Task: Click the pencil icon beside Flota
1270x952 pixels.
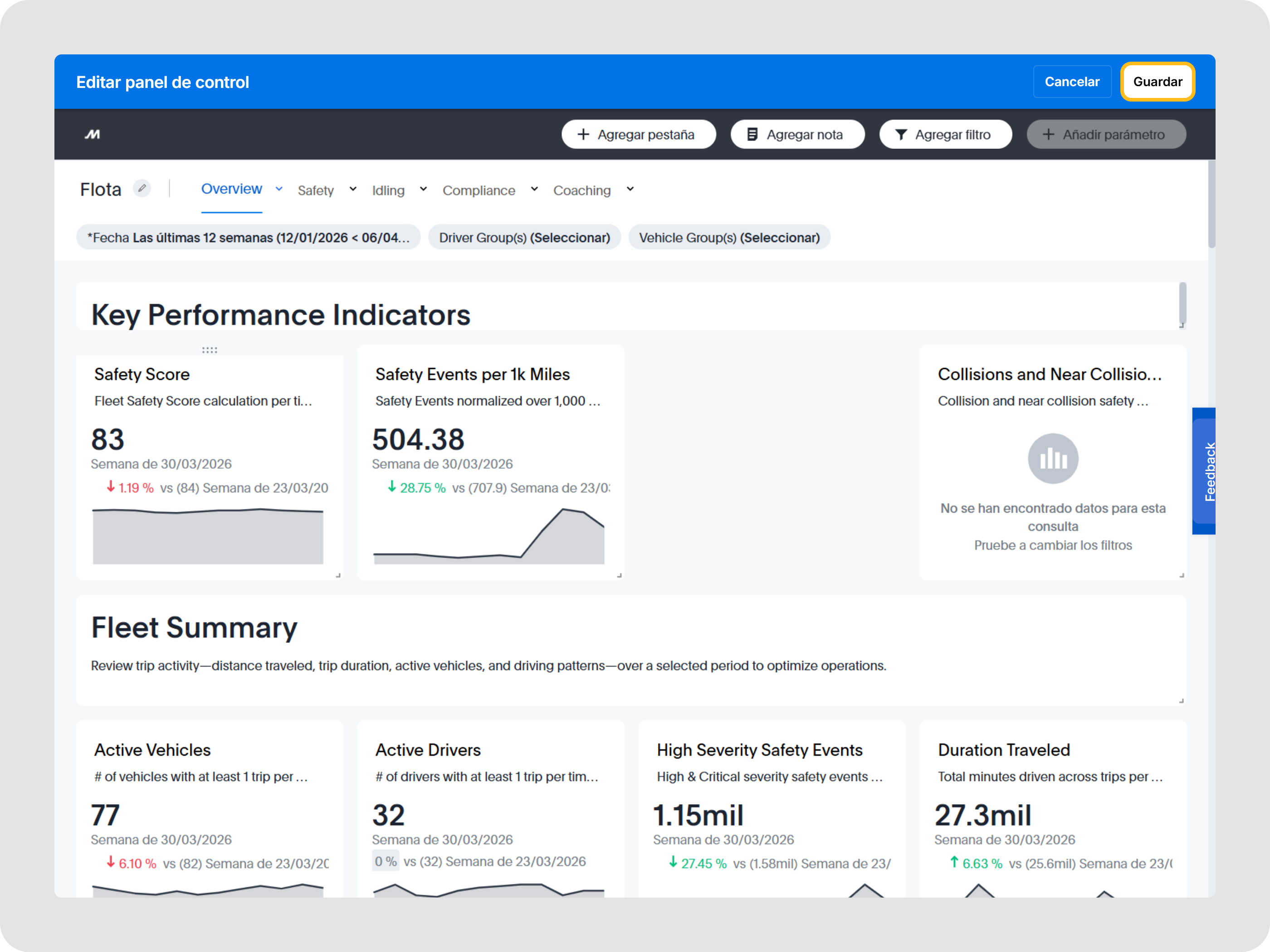Action: point(142,188)
